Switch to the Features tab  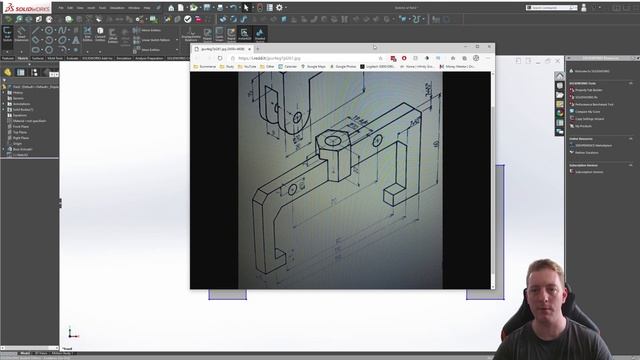tap(8, 58)
